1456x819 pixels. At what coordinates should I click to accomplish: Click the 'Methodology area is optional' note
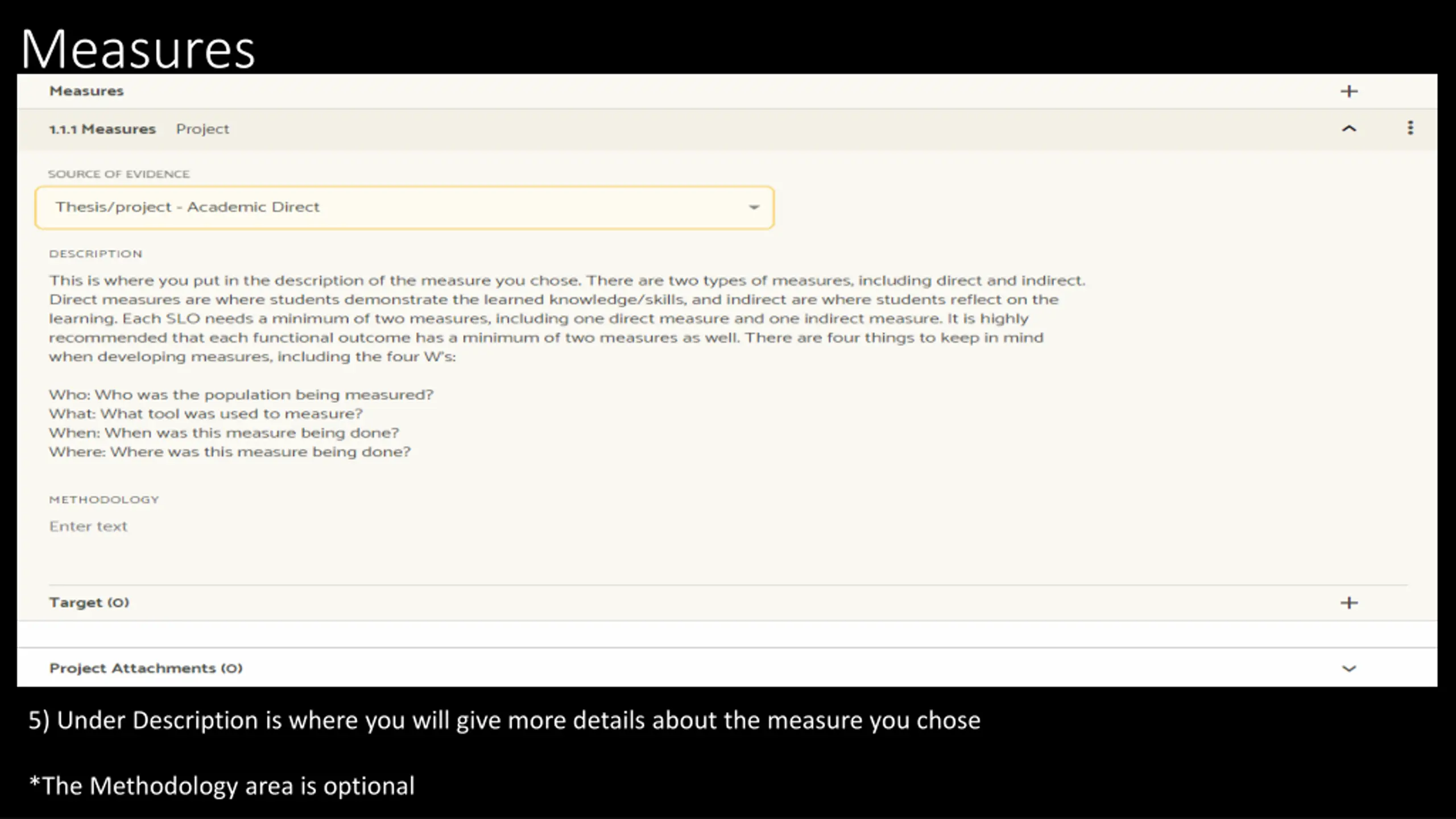pyautogui.click(x=222, y=786)
